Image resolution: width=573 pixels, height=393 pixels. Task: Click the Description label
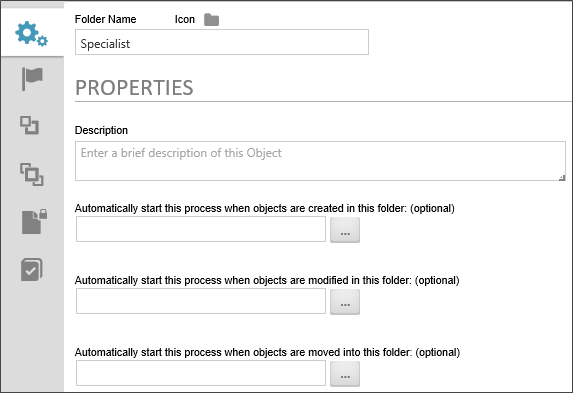click(x=101, y=131)
